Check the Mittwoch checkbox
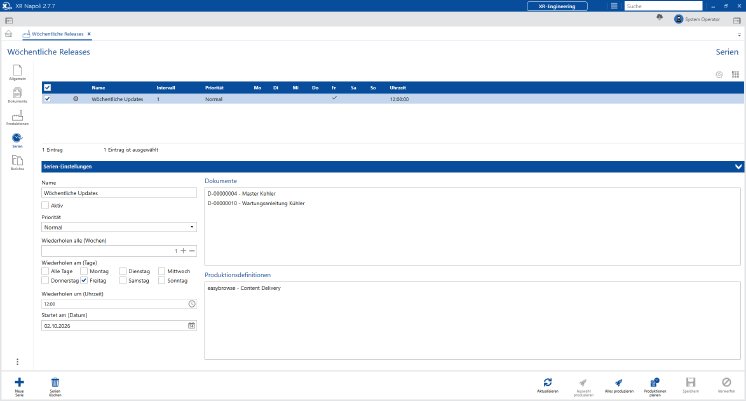The width and height of the screenshot is (746, 401). (x=162, y=271)
